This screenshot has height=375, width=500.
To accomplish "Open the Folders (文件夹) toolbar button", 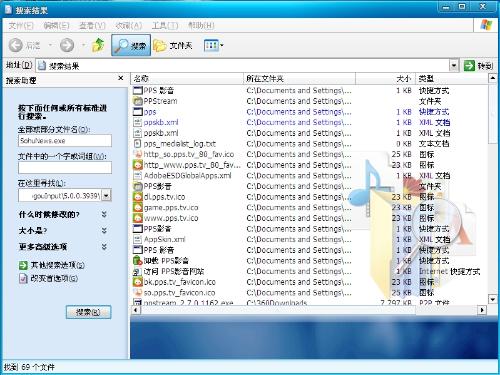I will pos(173,45).
